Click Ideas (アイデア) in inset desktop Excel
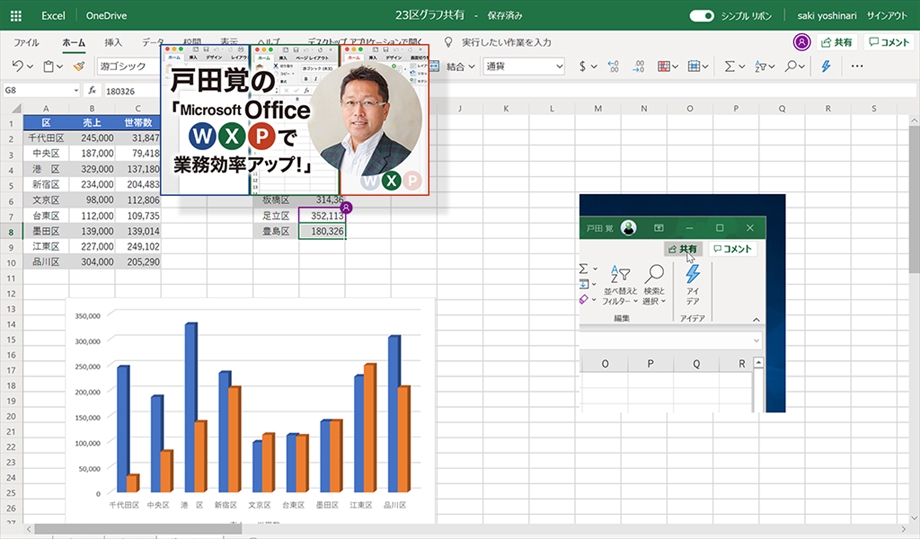Image resolution: width=920 pixels, height=539 pixels. tap(693, 284)
